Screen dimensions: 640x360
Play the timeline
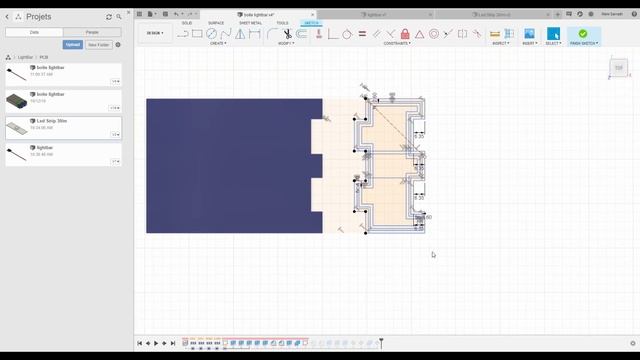pyautogui.click(x=156, y=343)
